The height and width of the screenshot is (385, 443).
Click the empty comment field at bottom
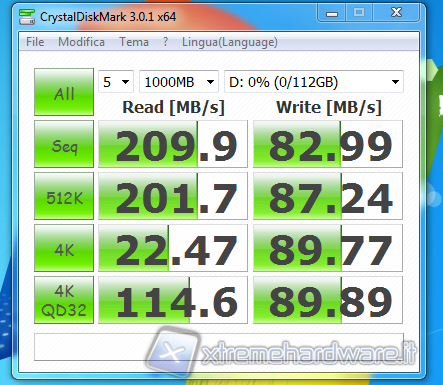(219, 347)
